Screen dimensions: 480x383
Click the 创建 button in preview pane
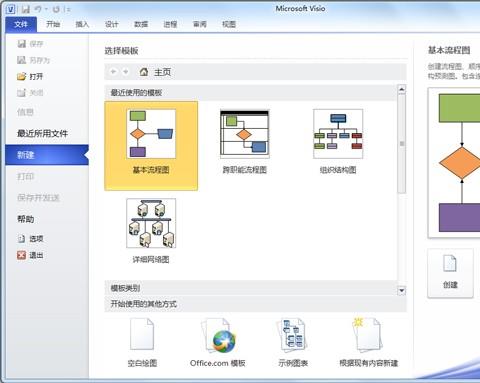tap(450, 273)
